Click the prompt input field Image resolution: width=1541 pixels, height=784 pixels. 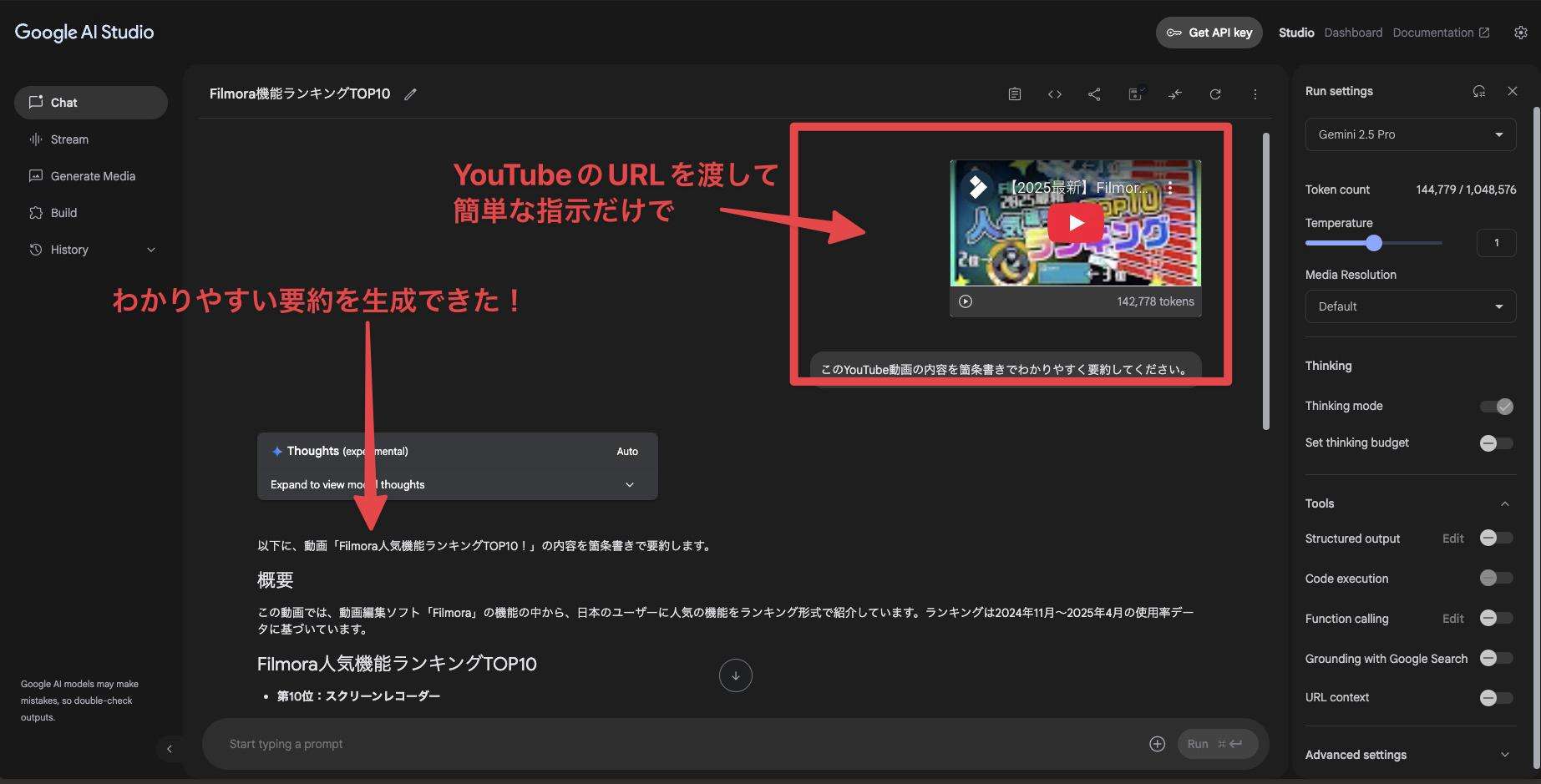pos(681,744)
